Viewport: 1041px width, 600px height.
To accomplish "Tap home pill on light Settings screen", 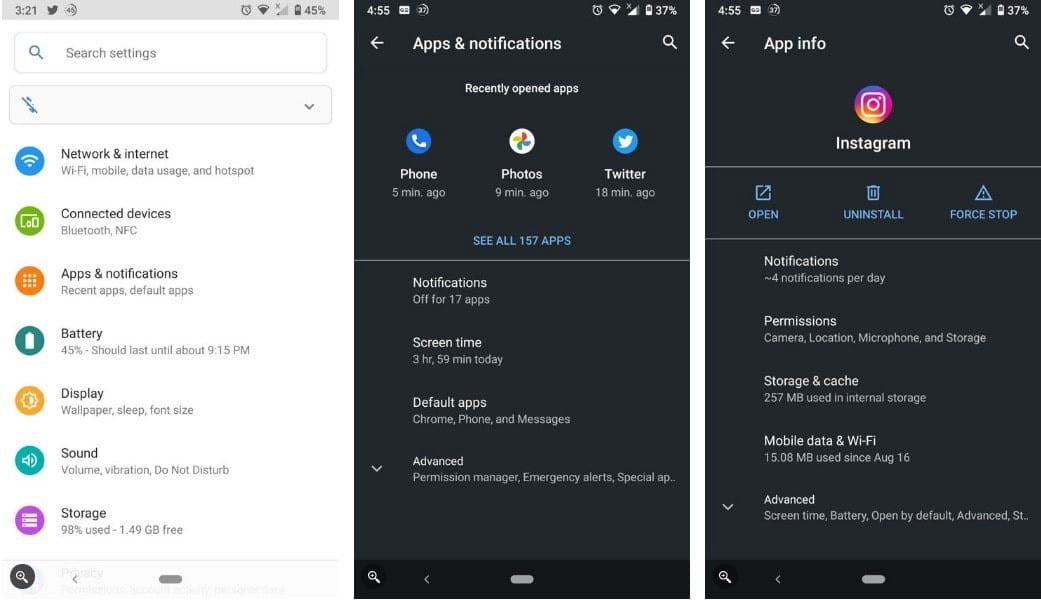I will coord(171,579).
